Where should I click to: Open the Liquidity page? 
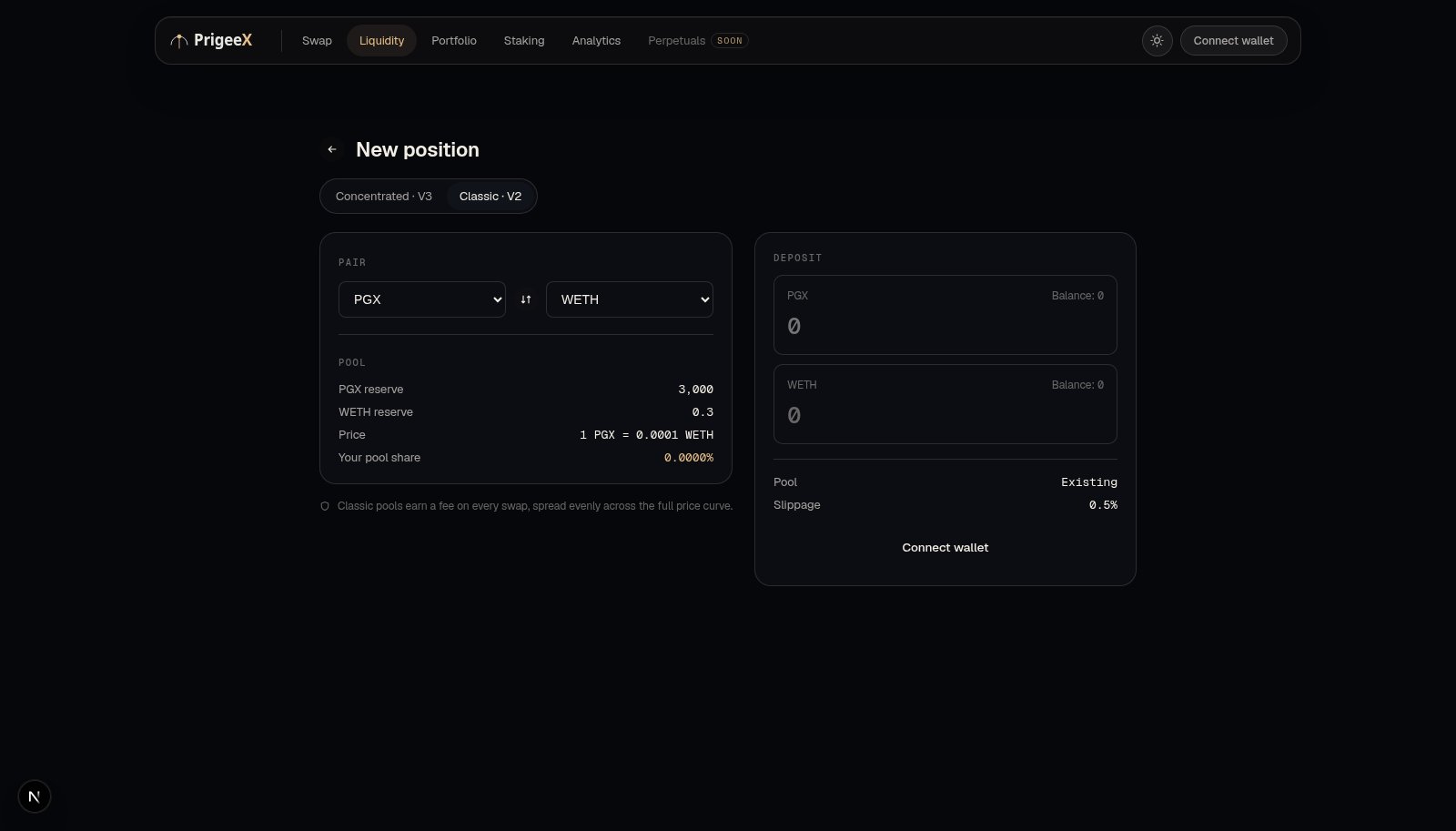[381, 41]
